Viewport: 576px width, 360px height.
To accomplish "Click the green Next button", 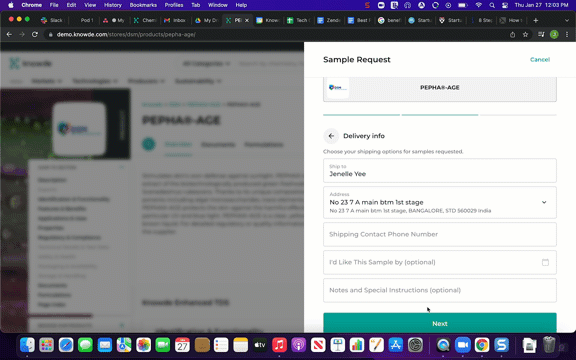I will [440, 323].
